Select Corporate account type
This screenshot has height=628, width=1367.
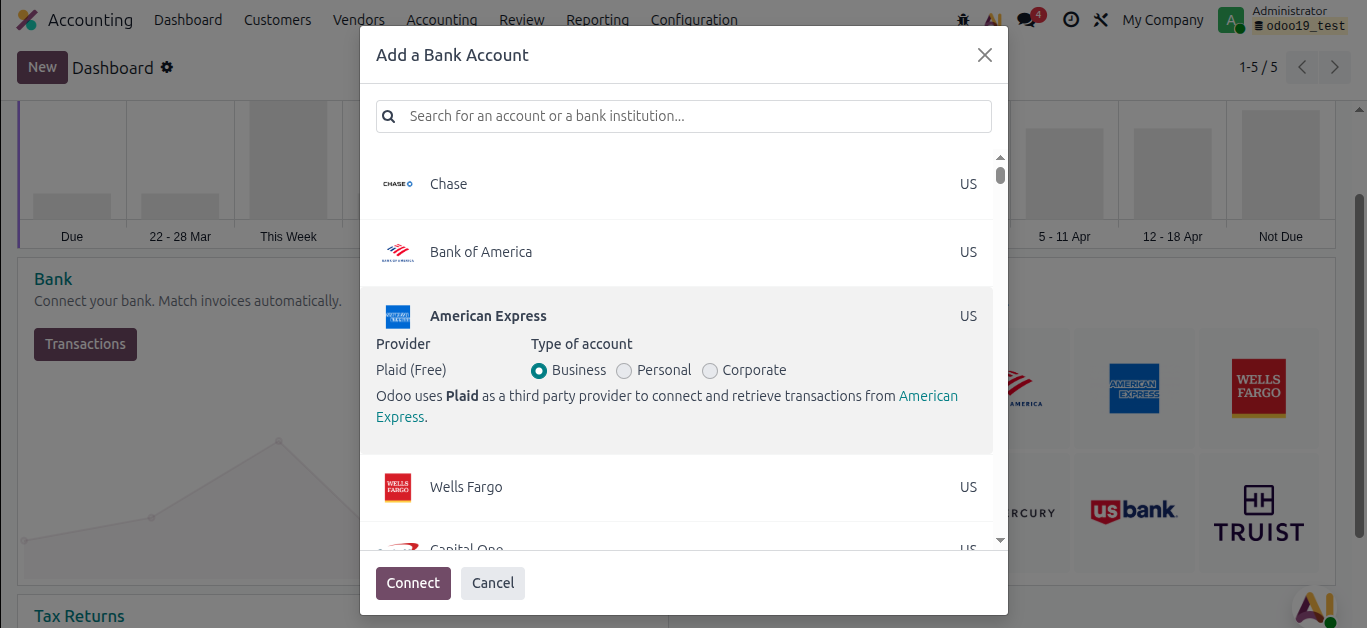pos(710,371)
